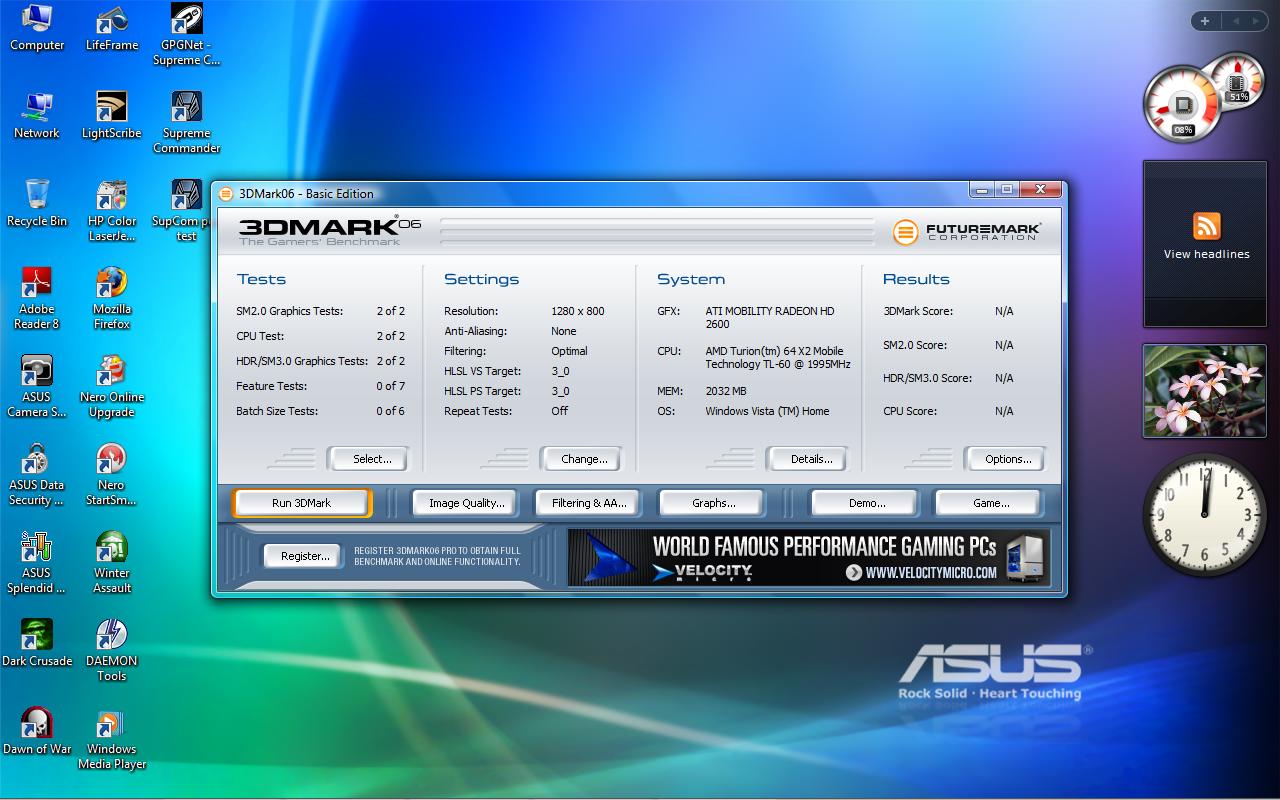
Task: Open Windows Media Player shortcut
Action: pyautogui.click(x=111, y=738)
